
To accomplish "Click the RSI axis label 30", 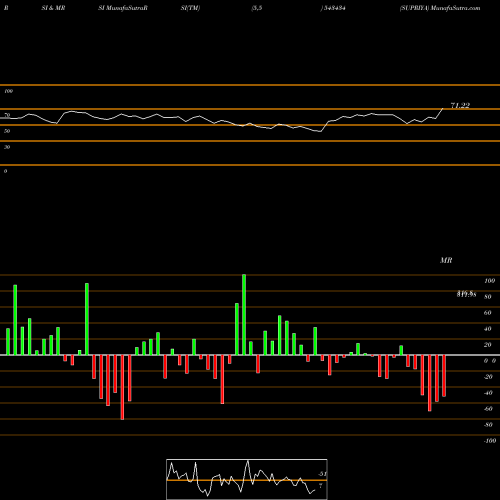I will click(7, 147).
